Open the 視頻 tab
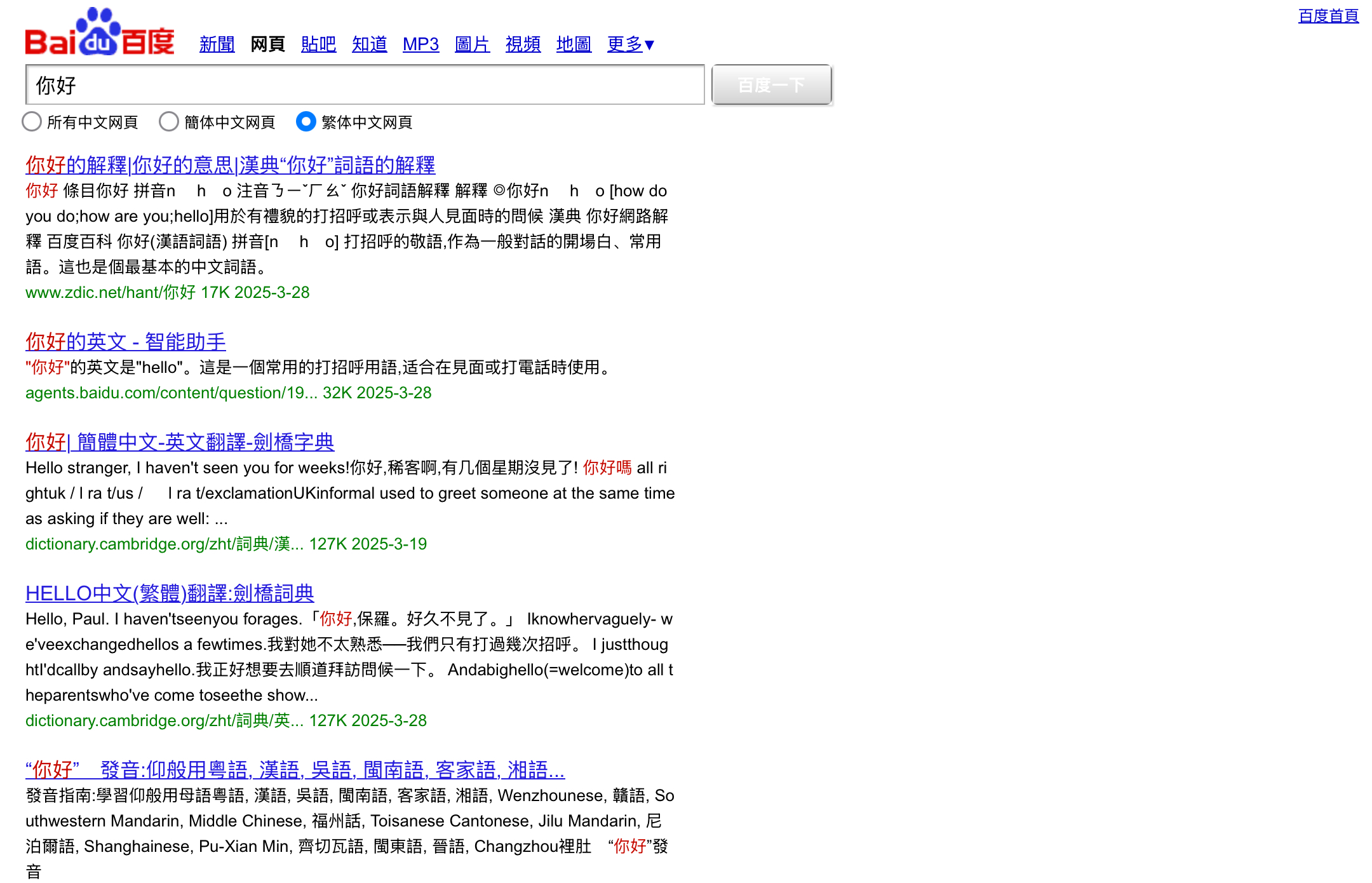The width and height of the screenshot is (1372, 883). pos(523,44)
